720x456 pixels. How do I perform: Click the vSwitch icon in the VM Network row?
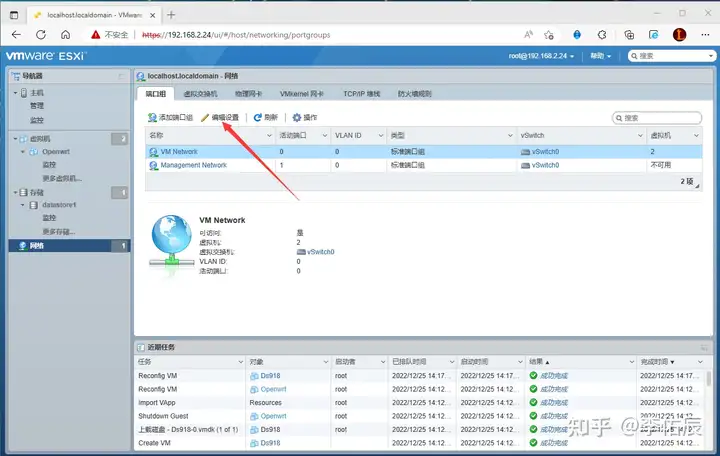[x=525, y=152]
